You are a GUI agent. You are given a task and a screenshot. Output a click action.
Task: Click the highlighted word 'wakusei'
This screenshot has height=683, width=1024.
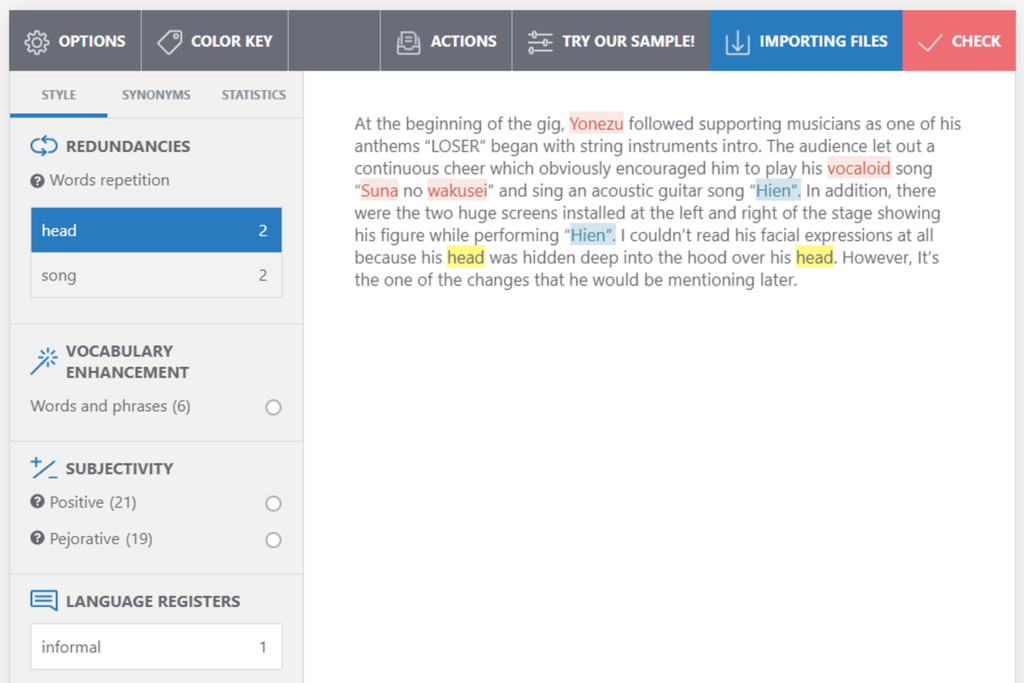click(x=457, y=191)
